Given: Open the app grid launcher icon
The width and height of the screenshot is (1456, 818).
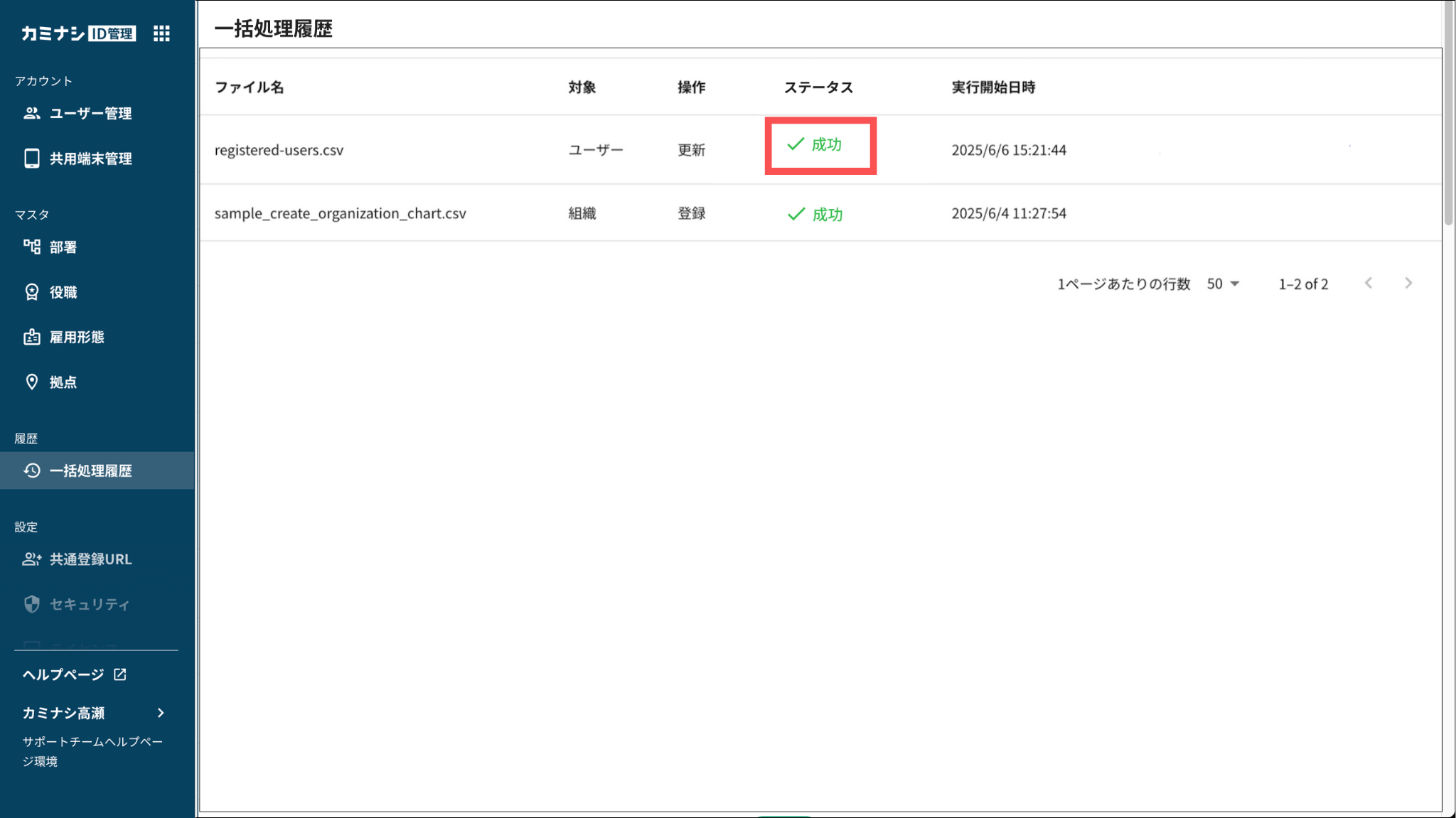Looking at the screenshot, I should (x=161, y=33).
